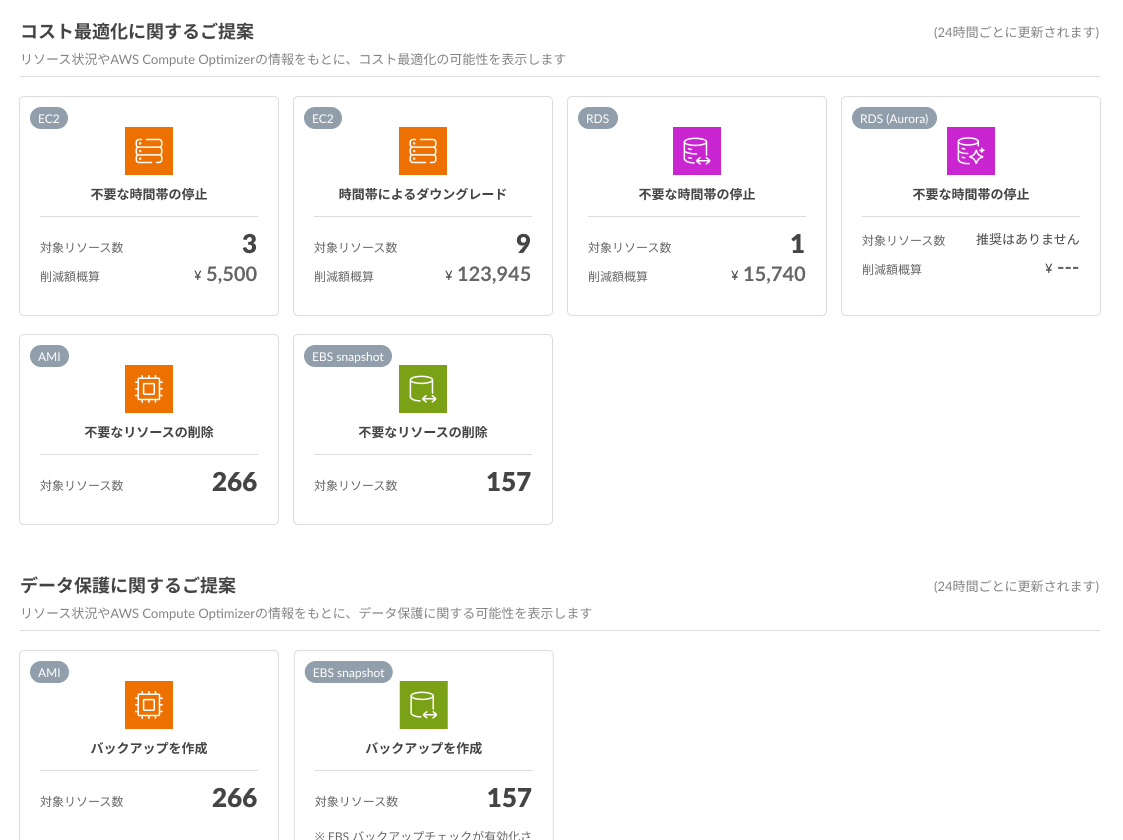Screen dimensions: 1123x840
Task: Click 推奨はありません text in the Aurora card
Action: (1027, 239)
